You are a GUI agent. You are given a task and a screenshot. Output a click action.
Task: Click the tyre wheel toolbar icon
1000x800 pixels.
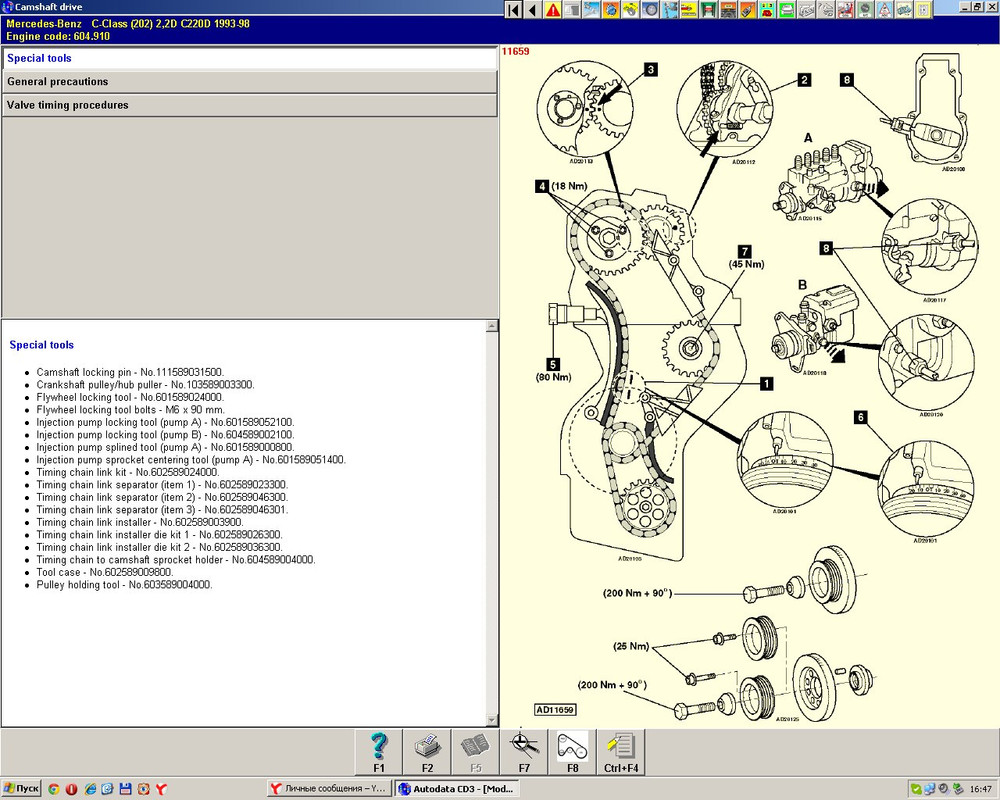650,10
